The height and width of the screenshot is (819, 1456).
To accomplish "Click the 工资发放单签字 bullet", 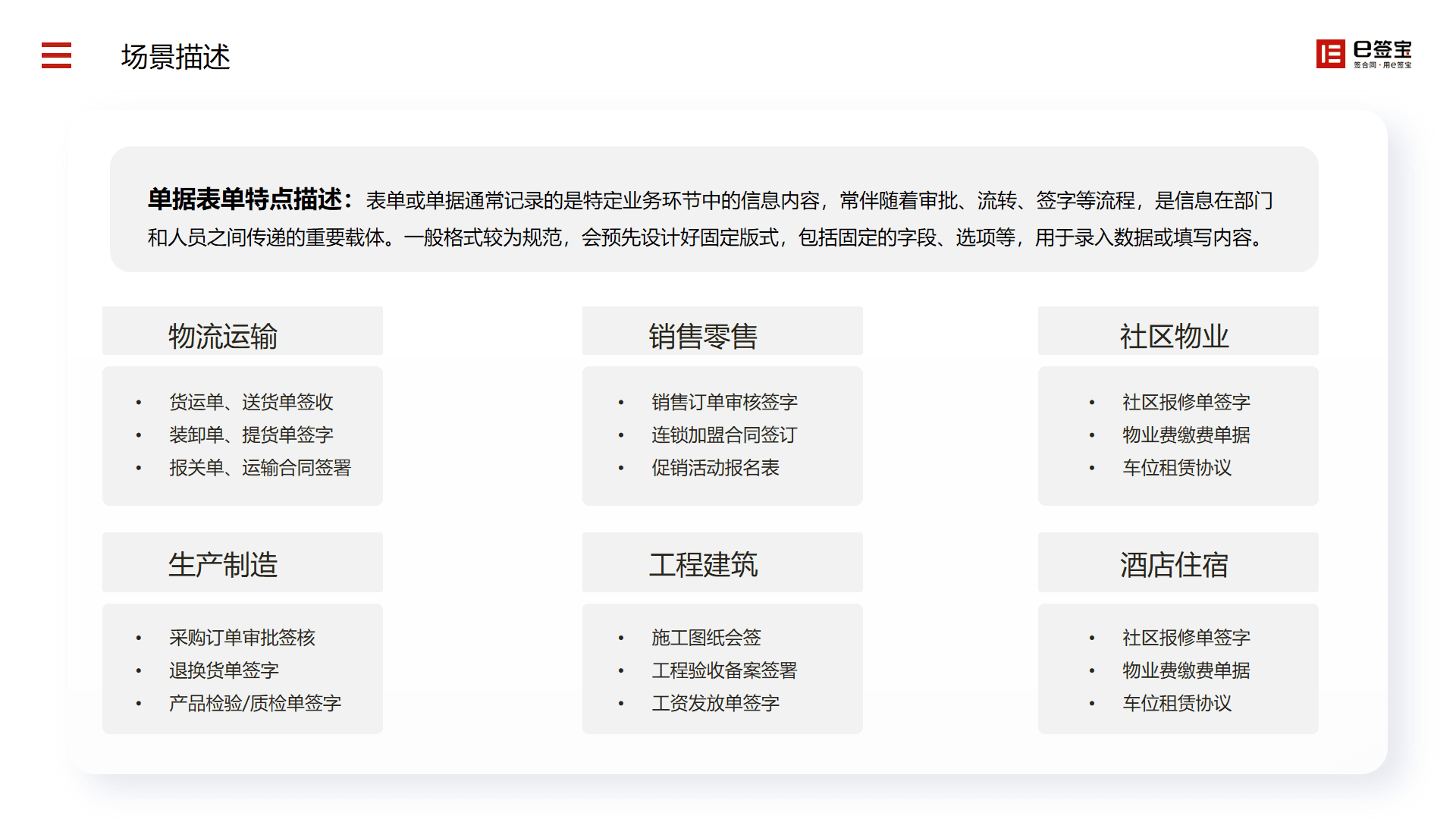I will (x=715, y=703).
